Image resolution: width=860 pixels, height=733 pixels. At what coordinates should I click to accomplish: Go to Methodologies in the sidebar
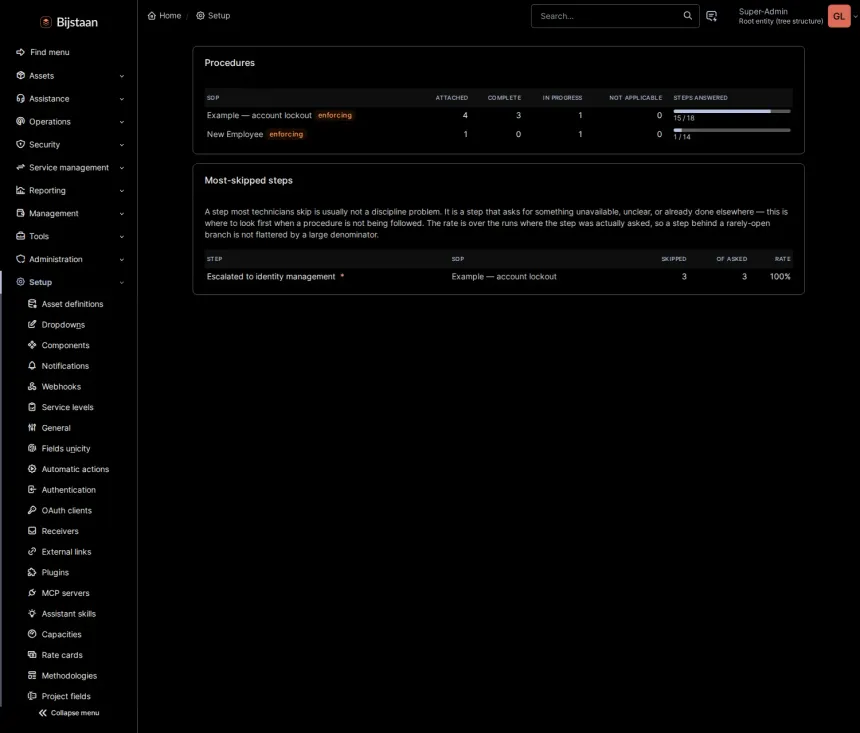point(69,675)
